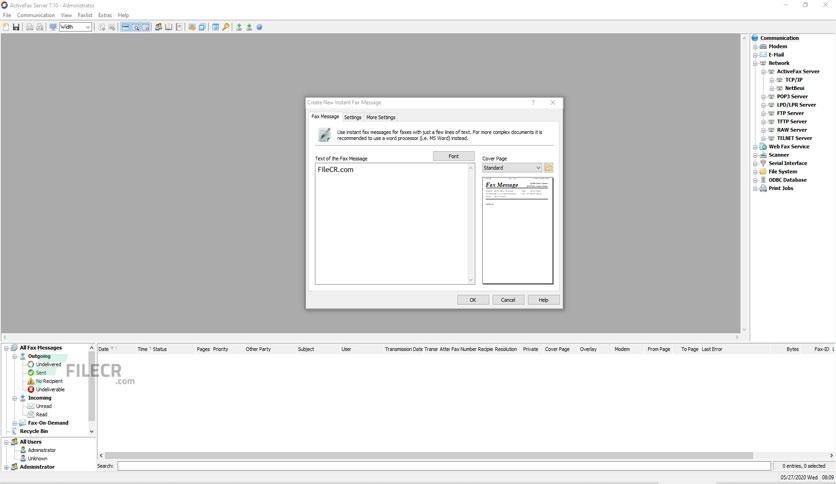
Task: Click the Font button
Action: tap(454, 156)
